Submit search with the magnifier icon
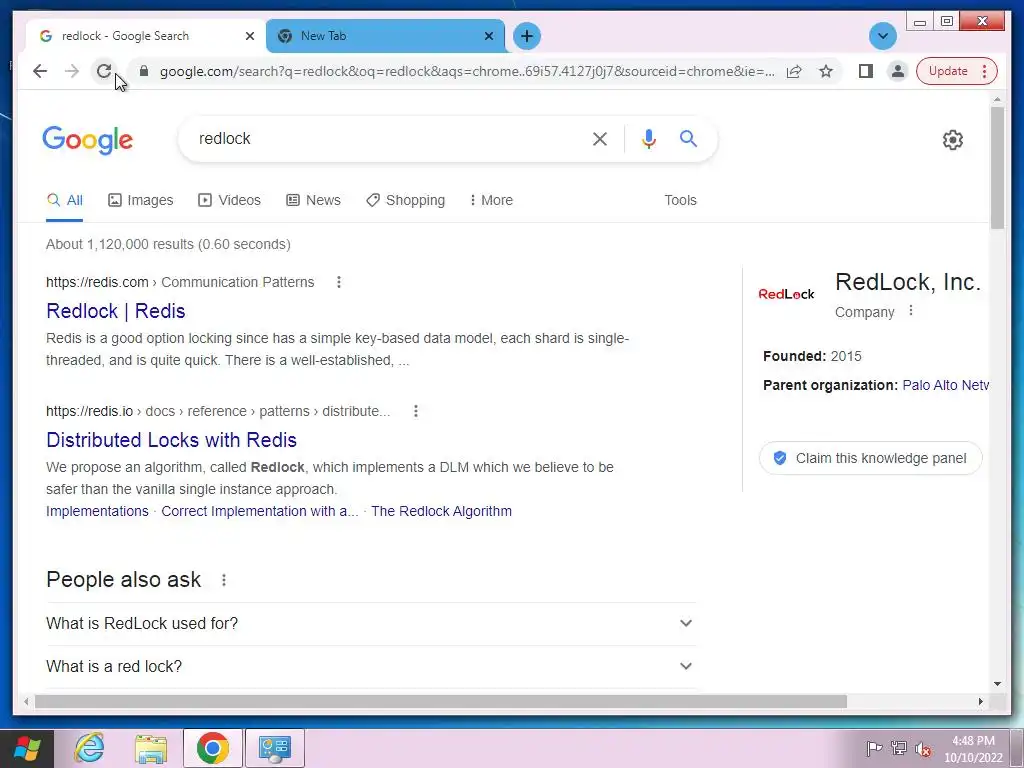This screenshot has width=1024, height=768. point(688,138)
